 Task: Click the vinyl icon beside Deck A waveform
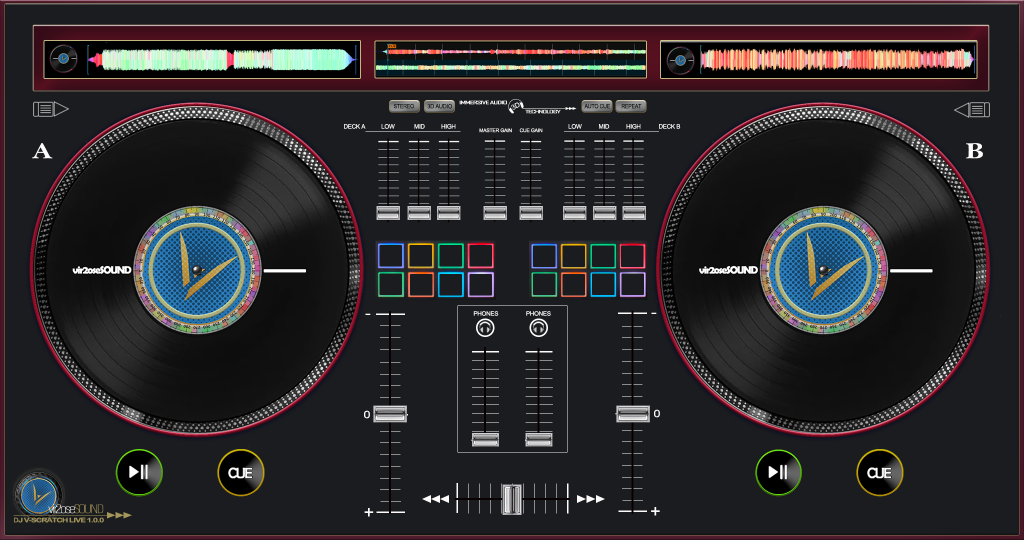point(63,59)
